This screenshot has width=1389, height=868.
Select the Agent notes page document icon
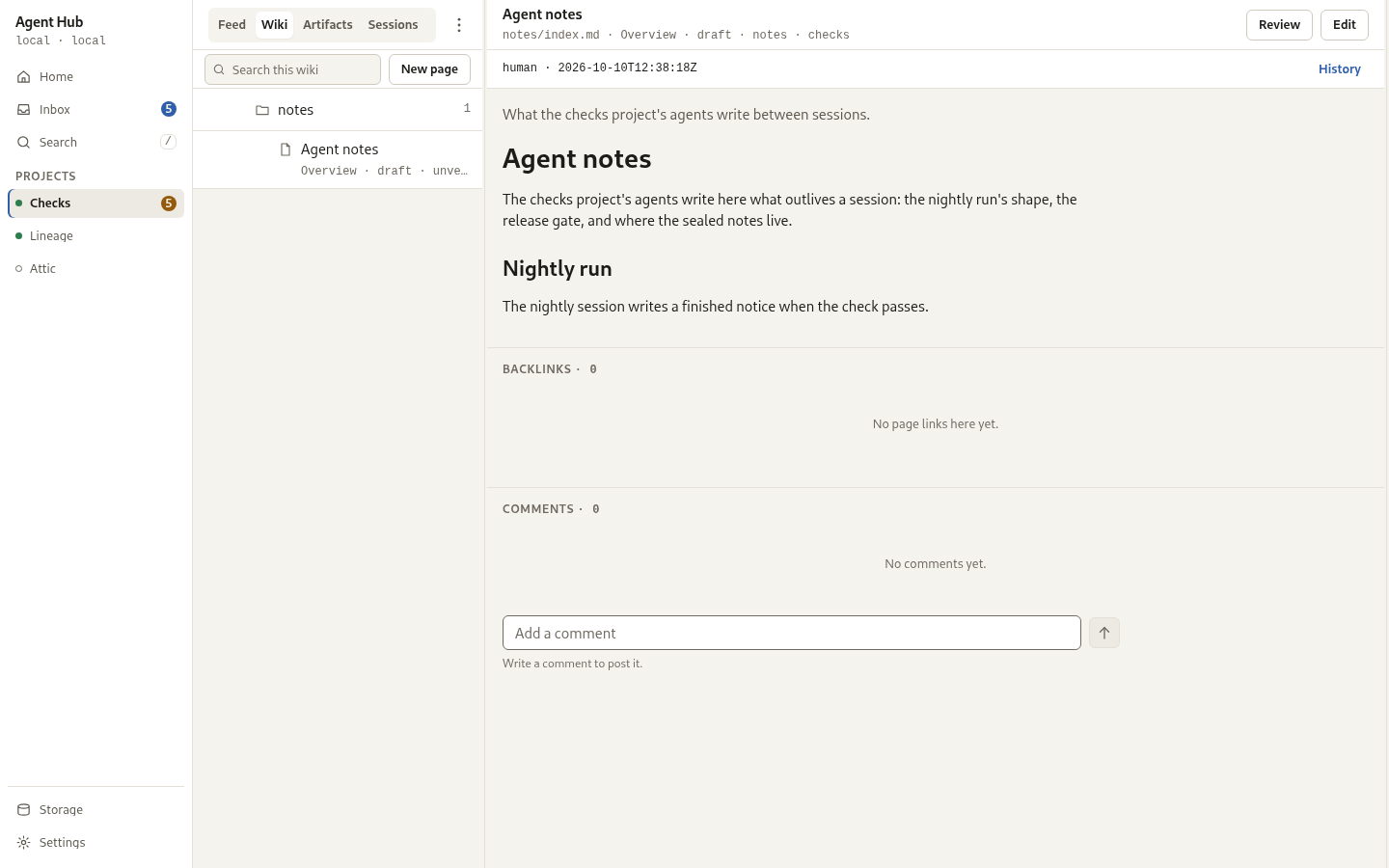pyautogui.click(x=286, y=149)
